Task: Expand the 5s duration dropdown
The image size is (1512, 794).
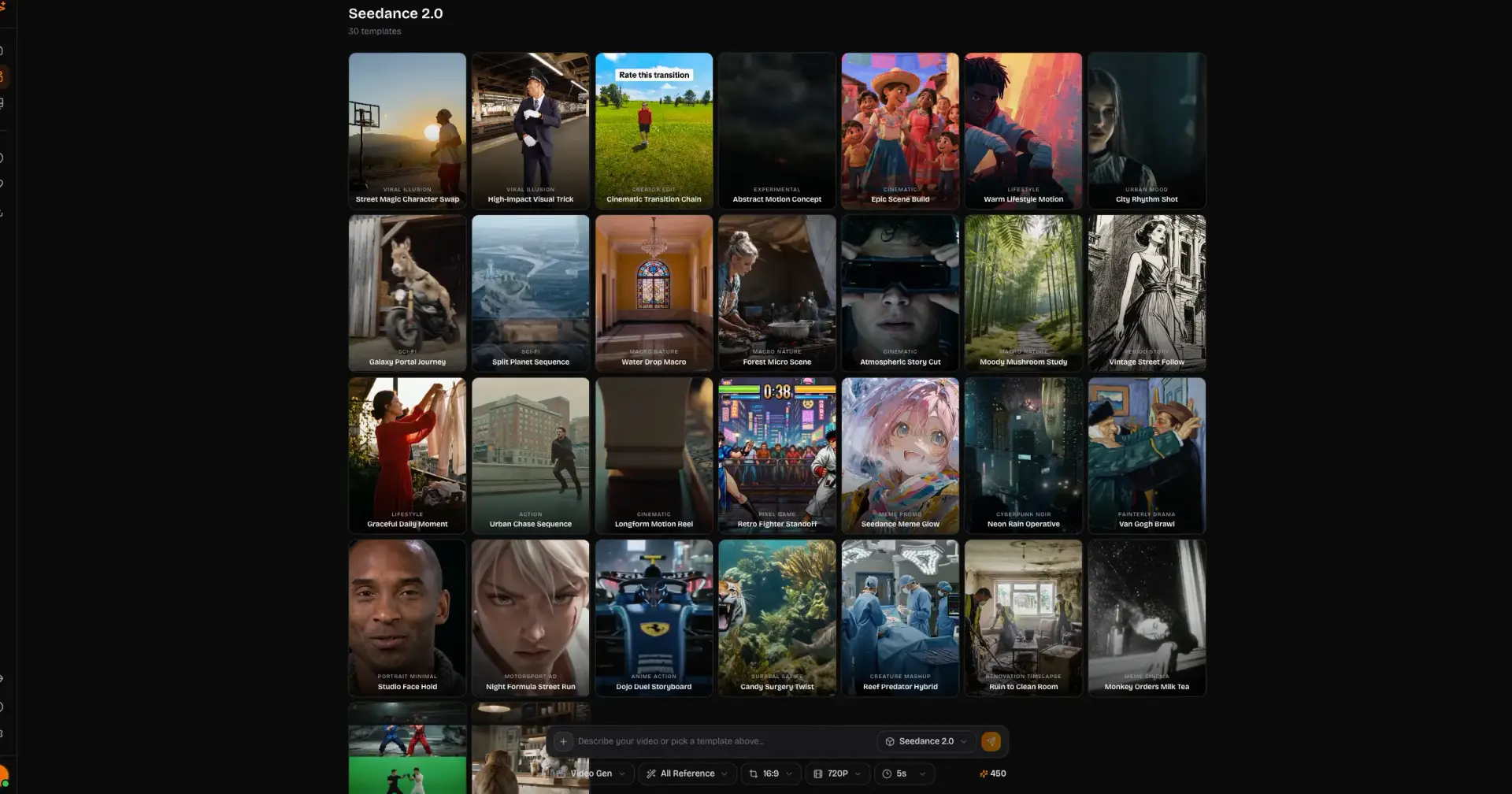Action: 904,773
